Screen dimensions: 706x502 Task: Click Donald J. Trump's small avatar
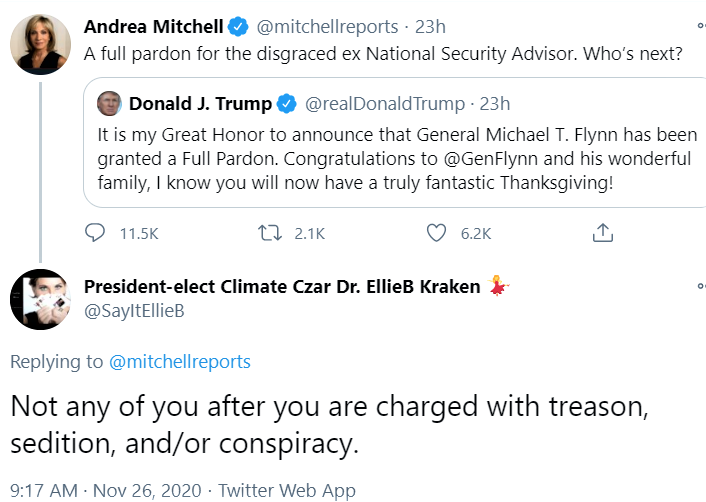point(111,103)
